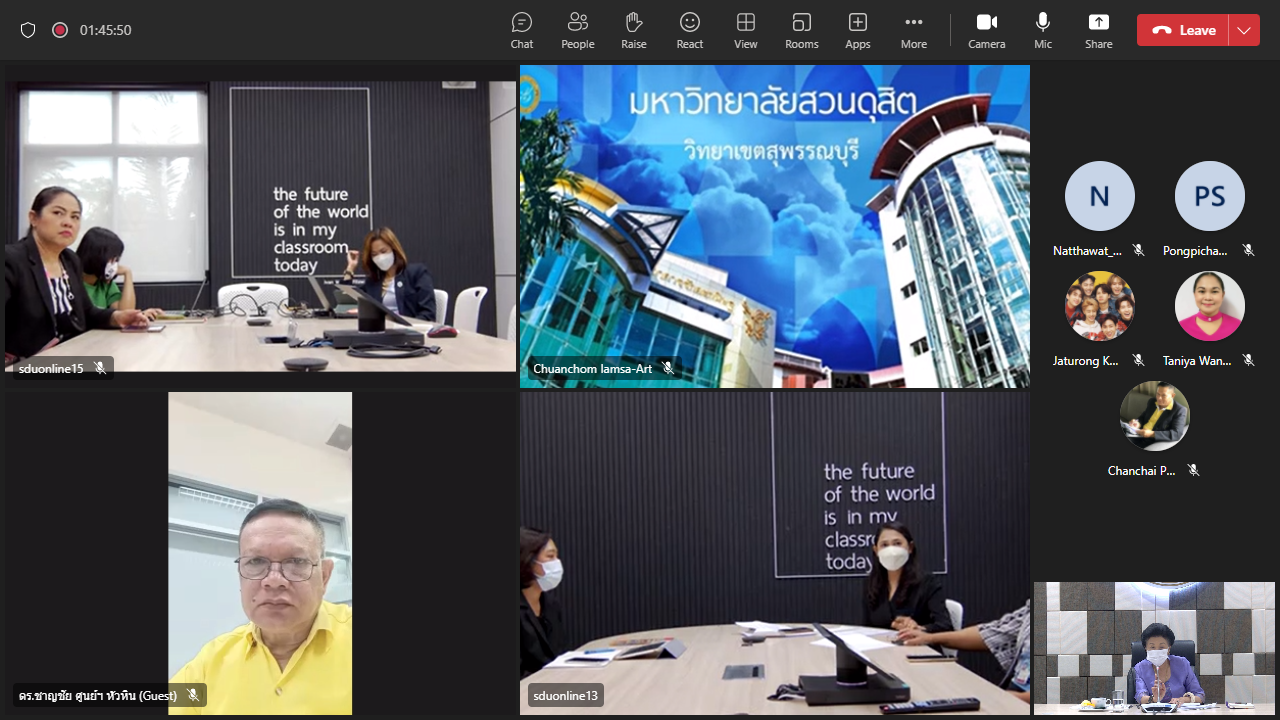This screenshot has width=1280, height=720.
Task: Open the More actions menu
Action: click(914, 30)
